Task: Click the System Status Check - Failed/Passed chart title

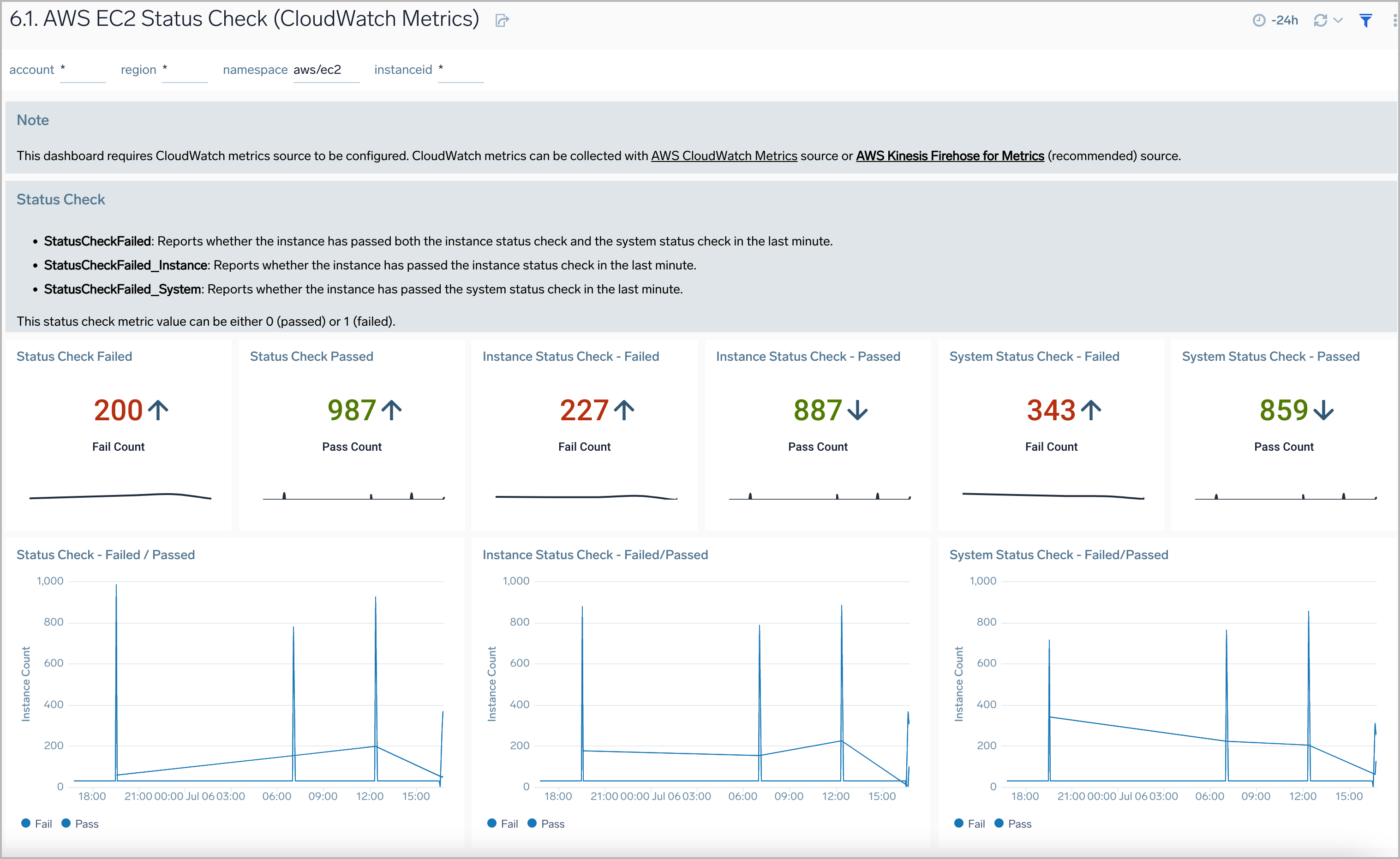Action: [x=1059, y=555]
